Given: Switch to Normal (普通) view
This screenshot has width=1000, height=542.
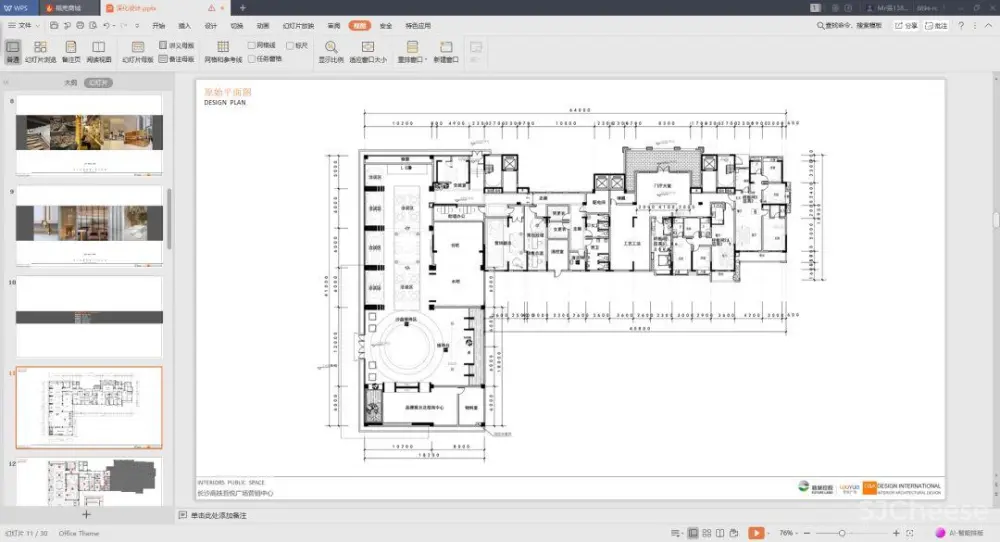Looking at the screenshot, I should 12,51.
